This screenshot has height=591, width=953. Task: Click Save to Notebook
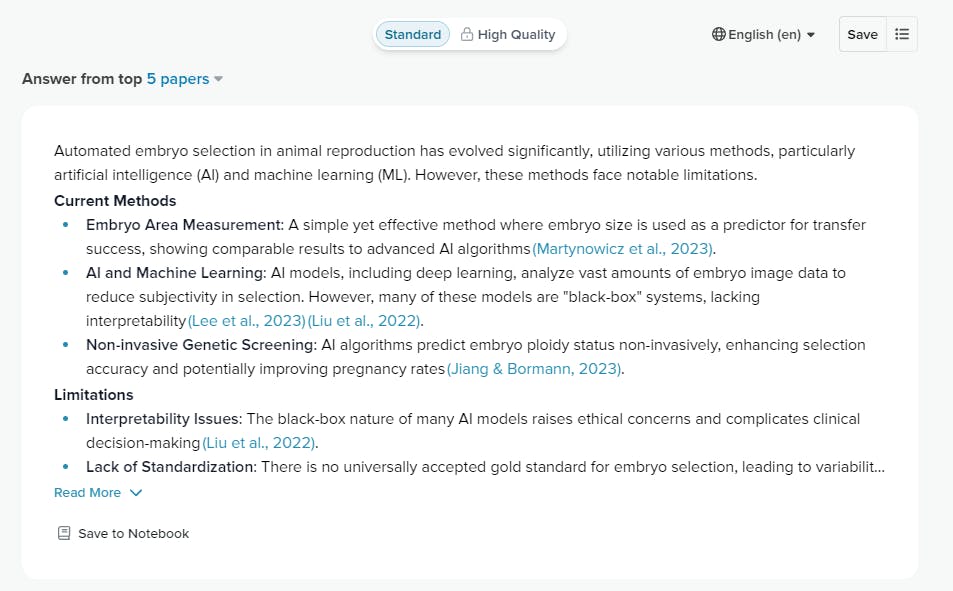(133, 533)
